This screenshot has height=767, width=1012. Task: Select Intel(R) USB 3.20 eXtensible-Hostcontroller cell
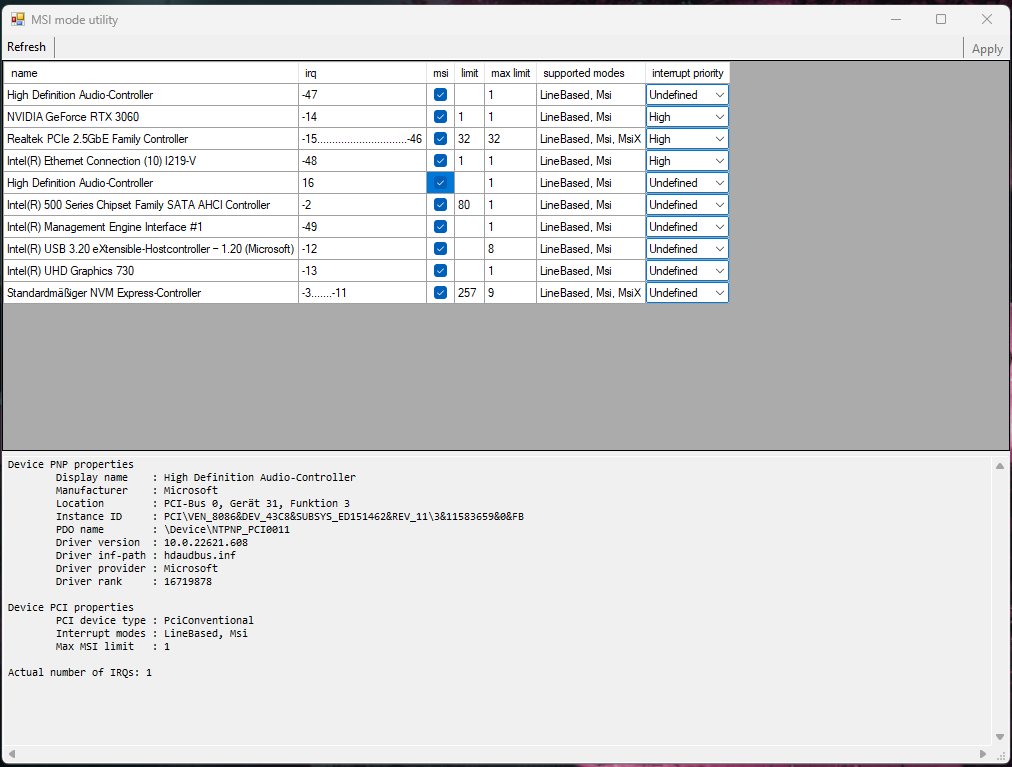pyautogui.click(x=151, y=249)
